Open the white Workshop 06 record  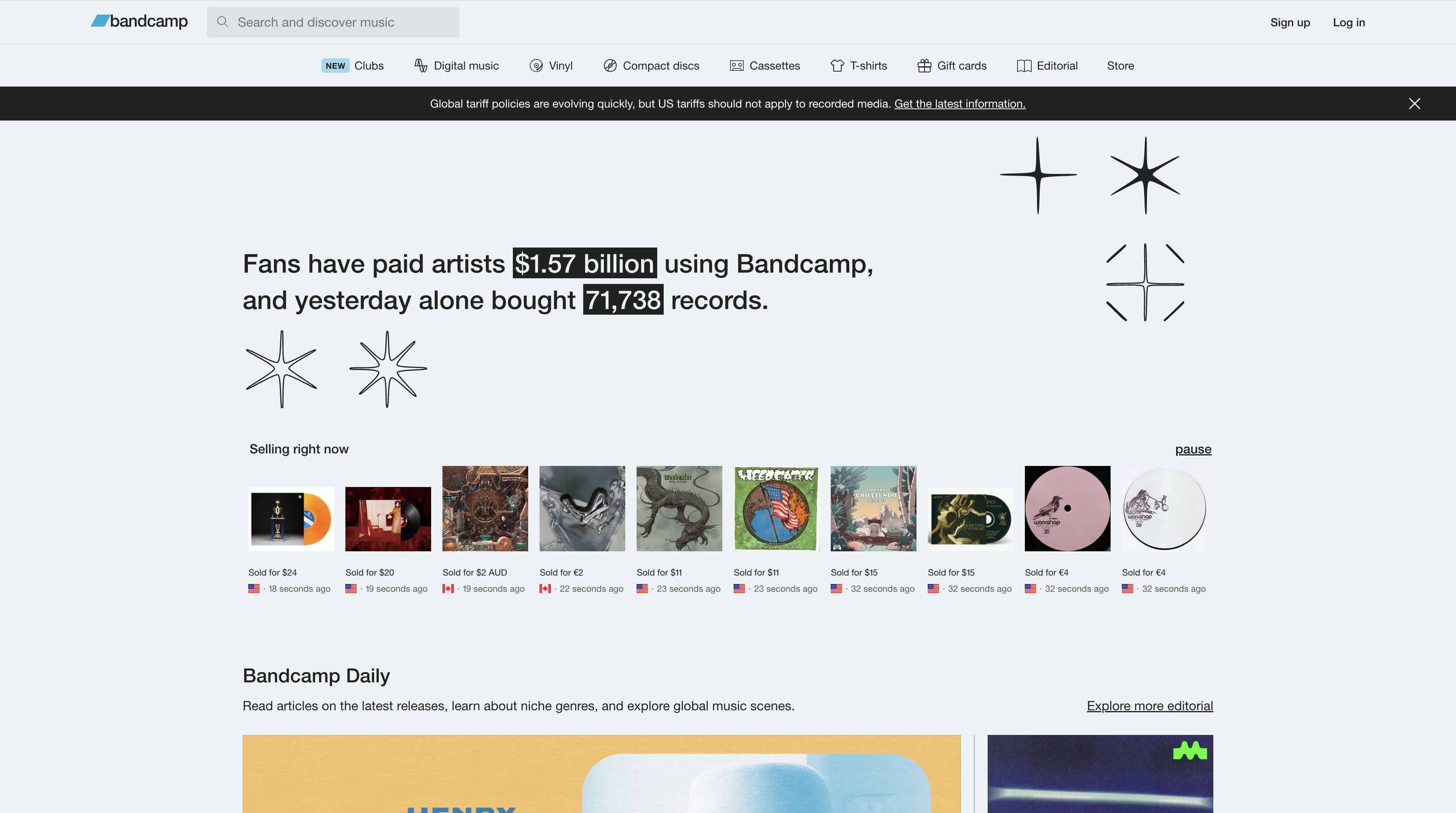[1164, 508]
